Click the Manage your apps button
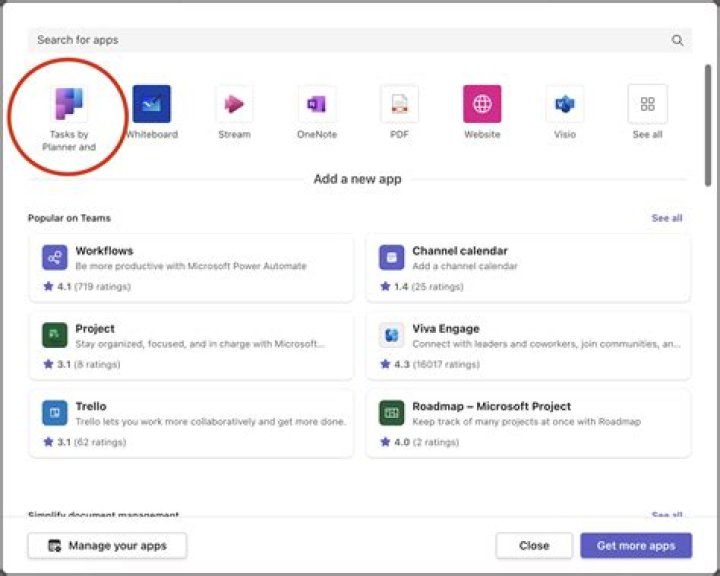The width and height of the screenshot is (720, 576). 107,546
